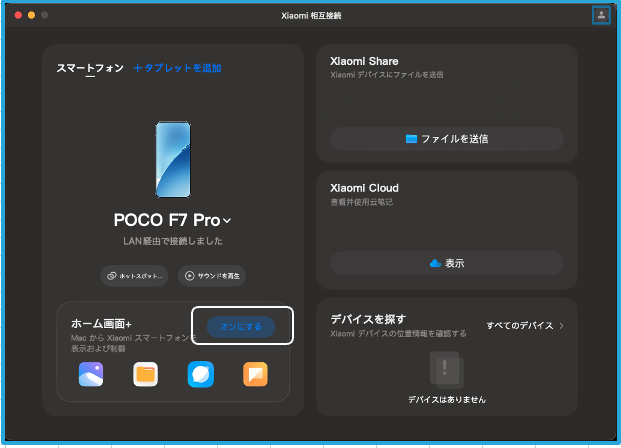Click the デバイスを探す heading
The image size is (621, 448).
(367, 319)
